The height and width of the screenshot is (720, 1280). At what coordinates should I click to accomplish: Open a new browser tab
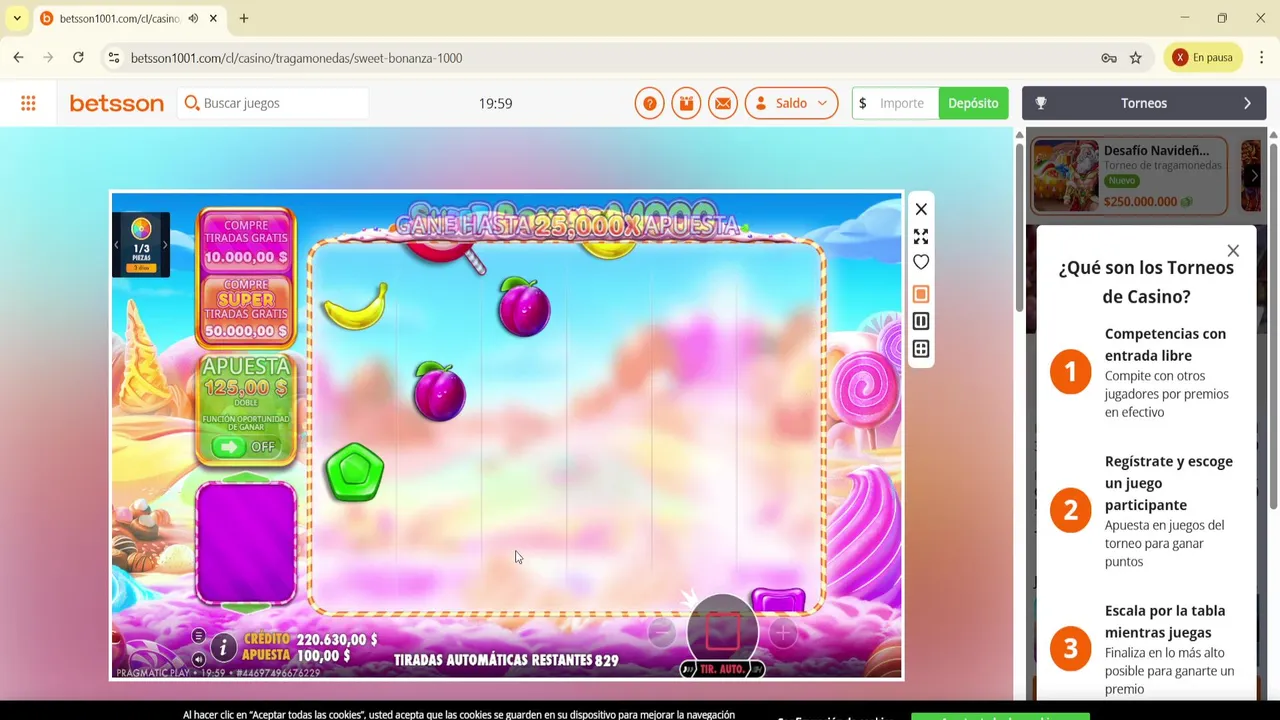[x=244, y=18]
